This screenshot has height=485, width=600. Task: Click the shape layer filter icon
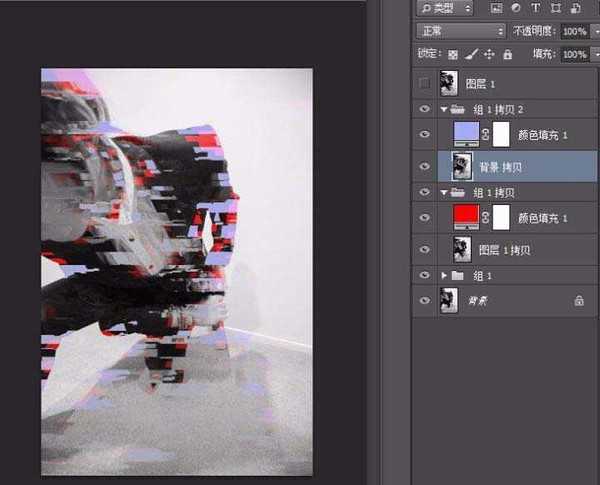click(x=557, y=8)
